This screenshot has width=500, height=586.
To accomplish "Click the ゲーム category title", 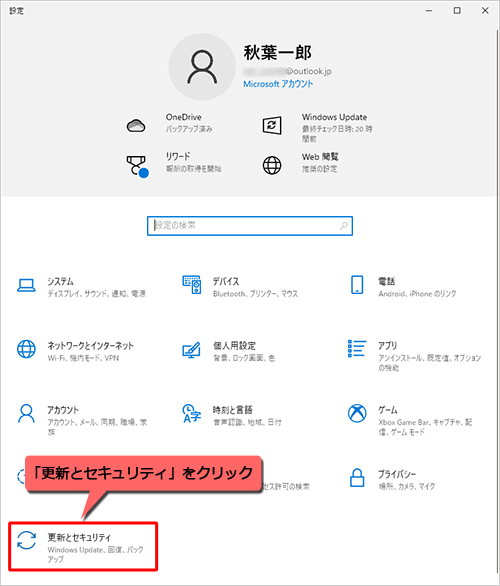I will pos(388,410).
